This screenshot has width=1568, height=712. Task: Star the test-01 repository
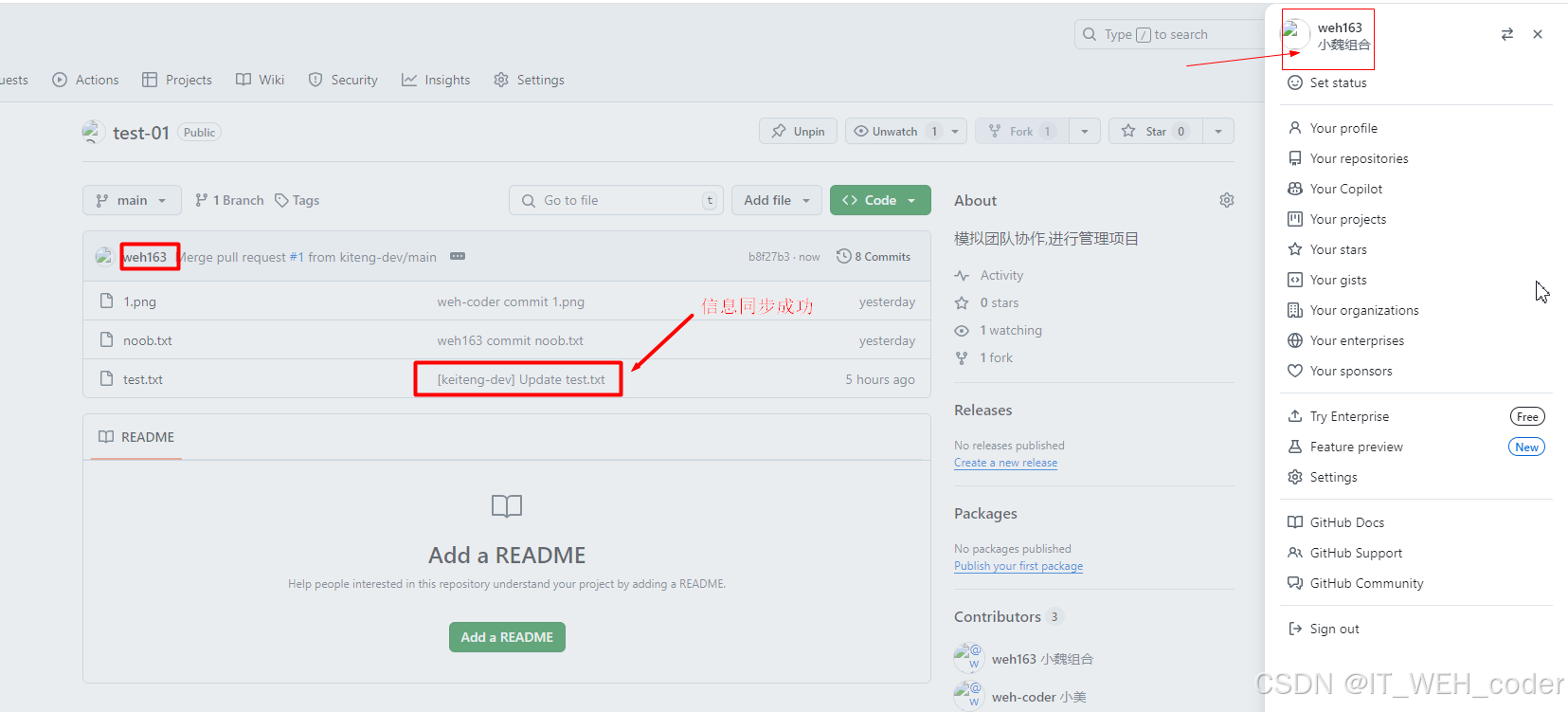1155,131
